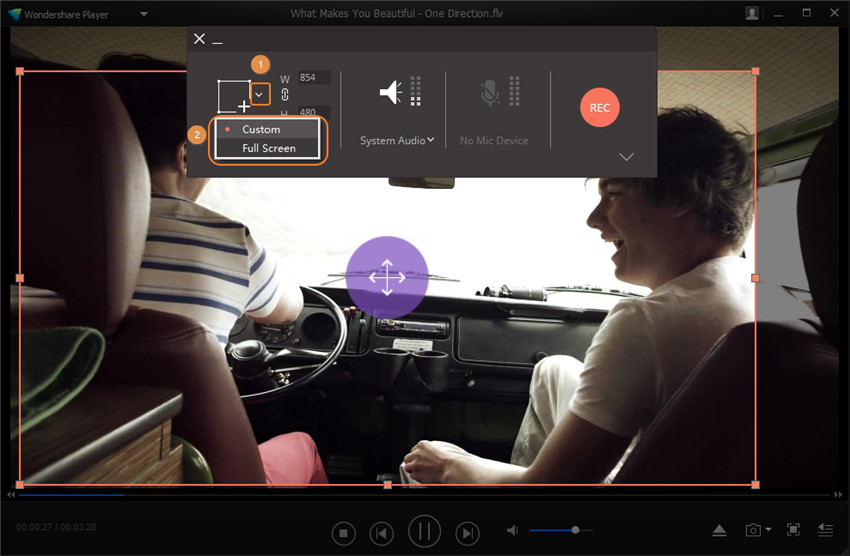Edit the height field showing 480

coord(313,112)
